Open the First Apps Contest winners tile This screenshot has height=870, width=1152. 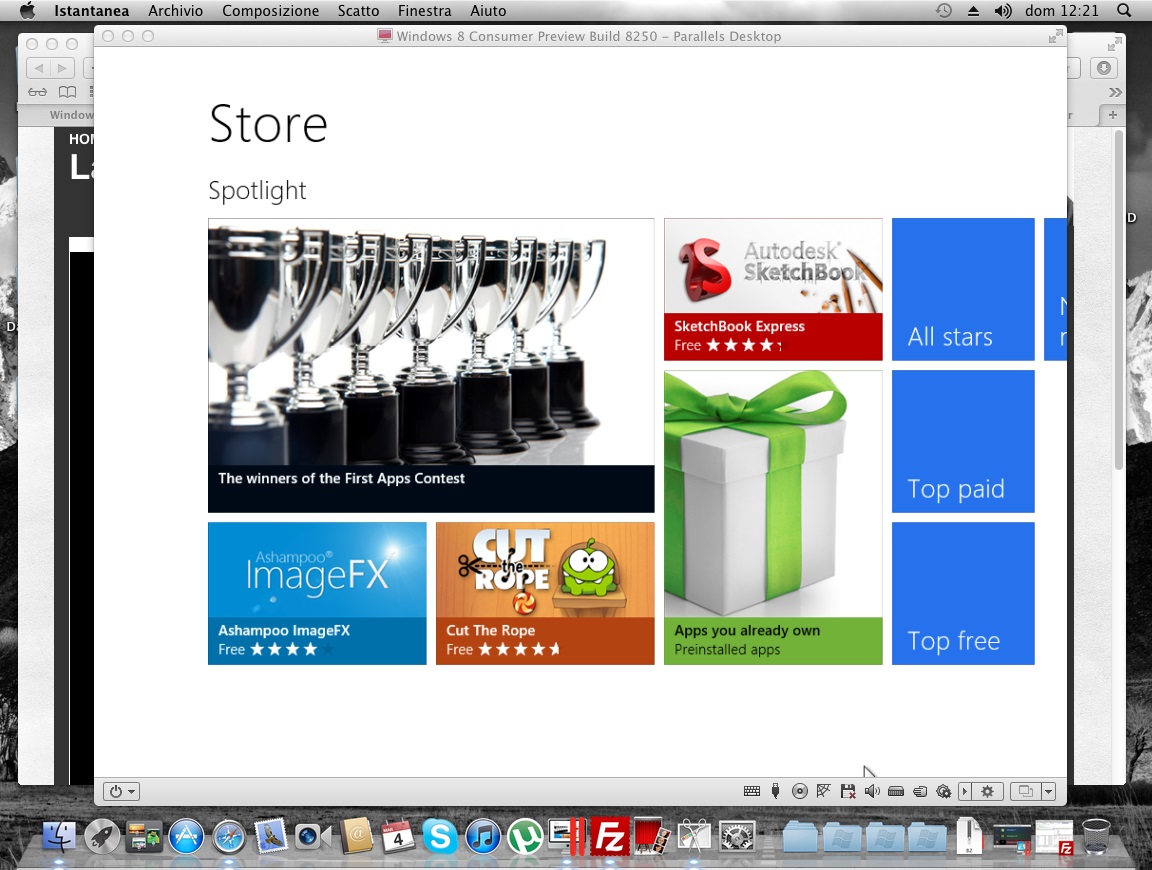(x=431, y=365)
